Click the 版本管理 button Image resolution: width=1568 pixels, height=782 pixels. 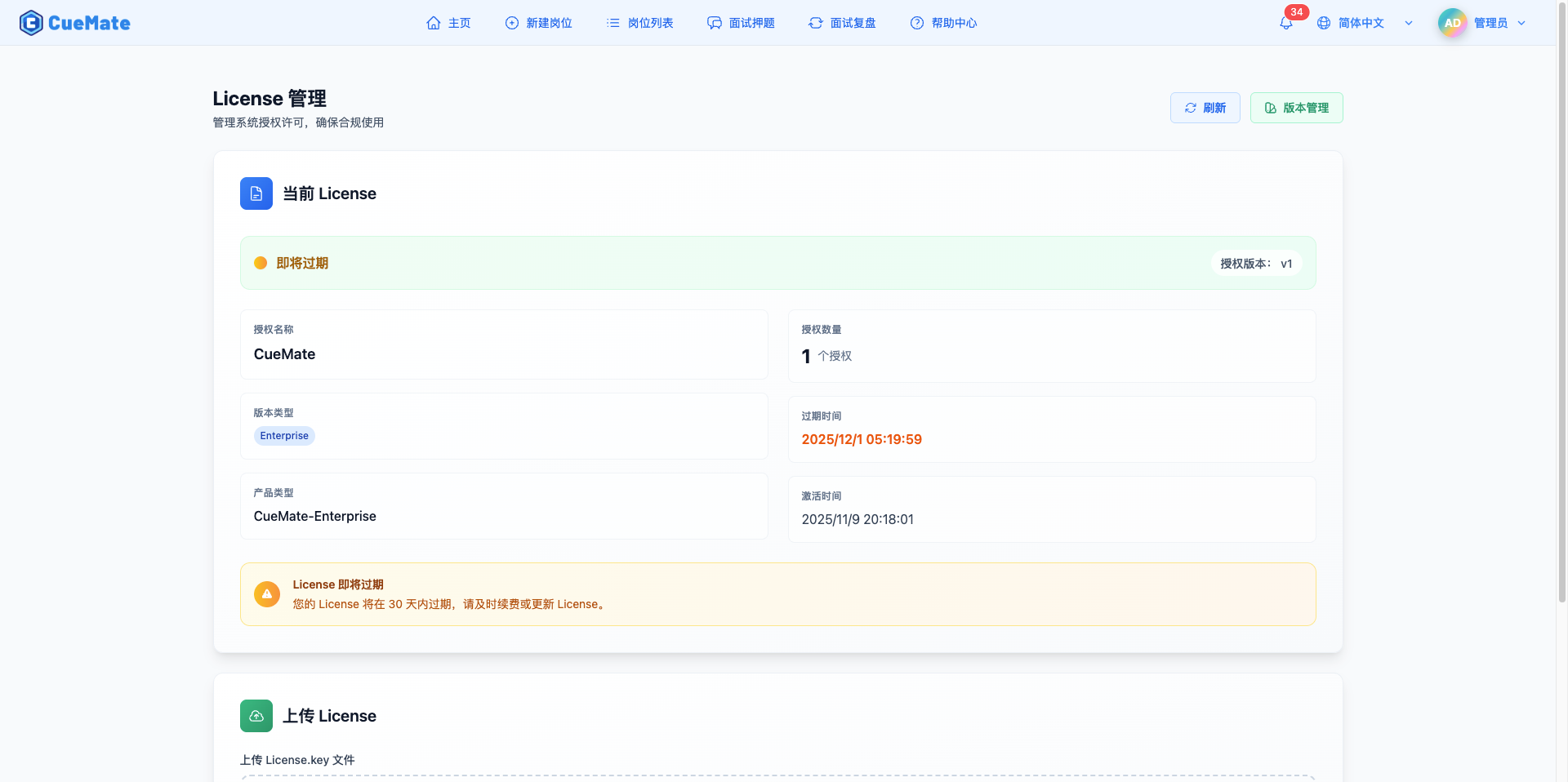pyautogui.click(x=1296, y=108)
